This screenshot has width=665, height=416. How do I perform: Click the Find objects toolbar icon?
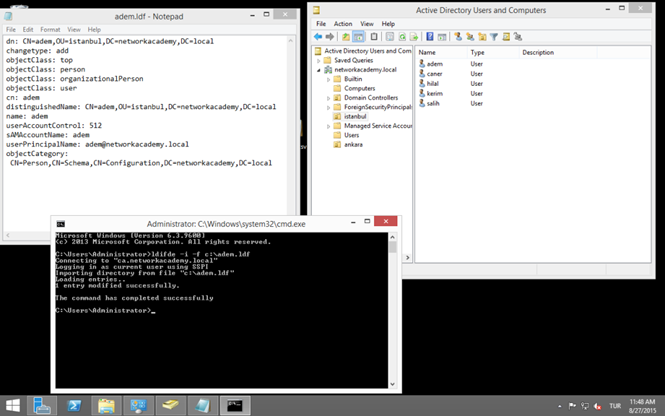click(x=506, y=37)
